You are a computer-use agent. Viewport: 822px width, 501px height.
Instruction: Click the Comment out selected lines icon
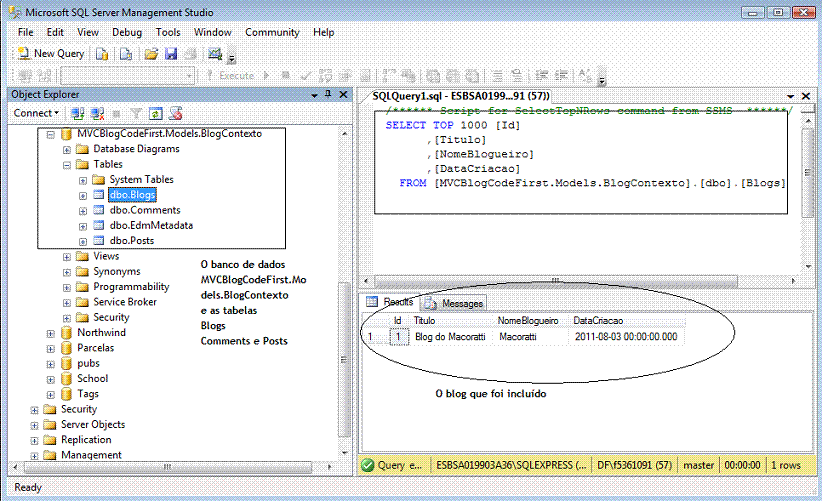[x=497, y=76]
